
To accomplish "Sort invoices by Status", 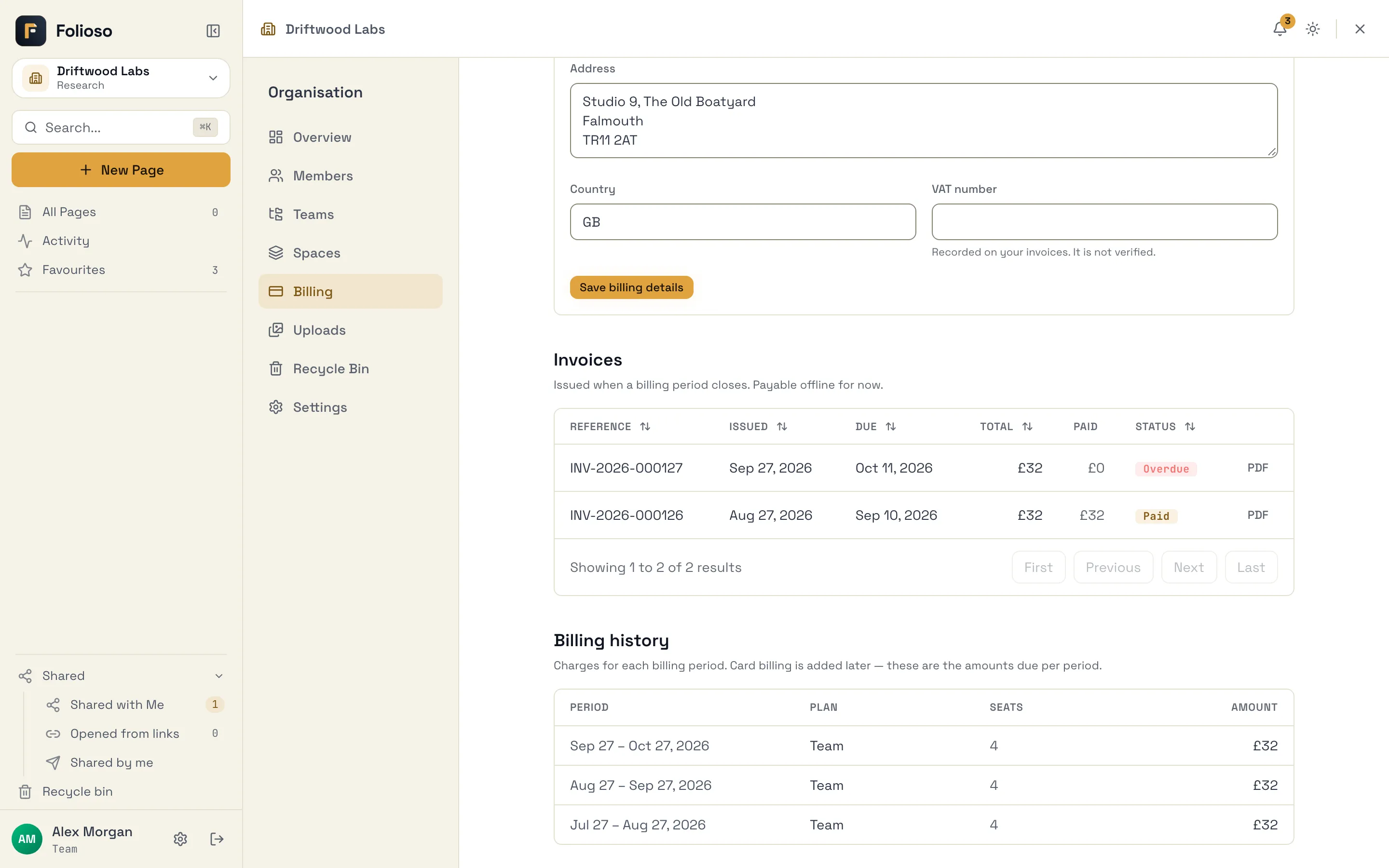I will [1165, 427].
